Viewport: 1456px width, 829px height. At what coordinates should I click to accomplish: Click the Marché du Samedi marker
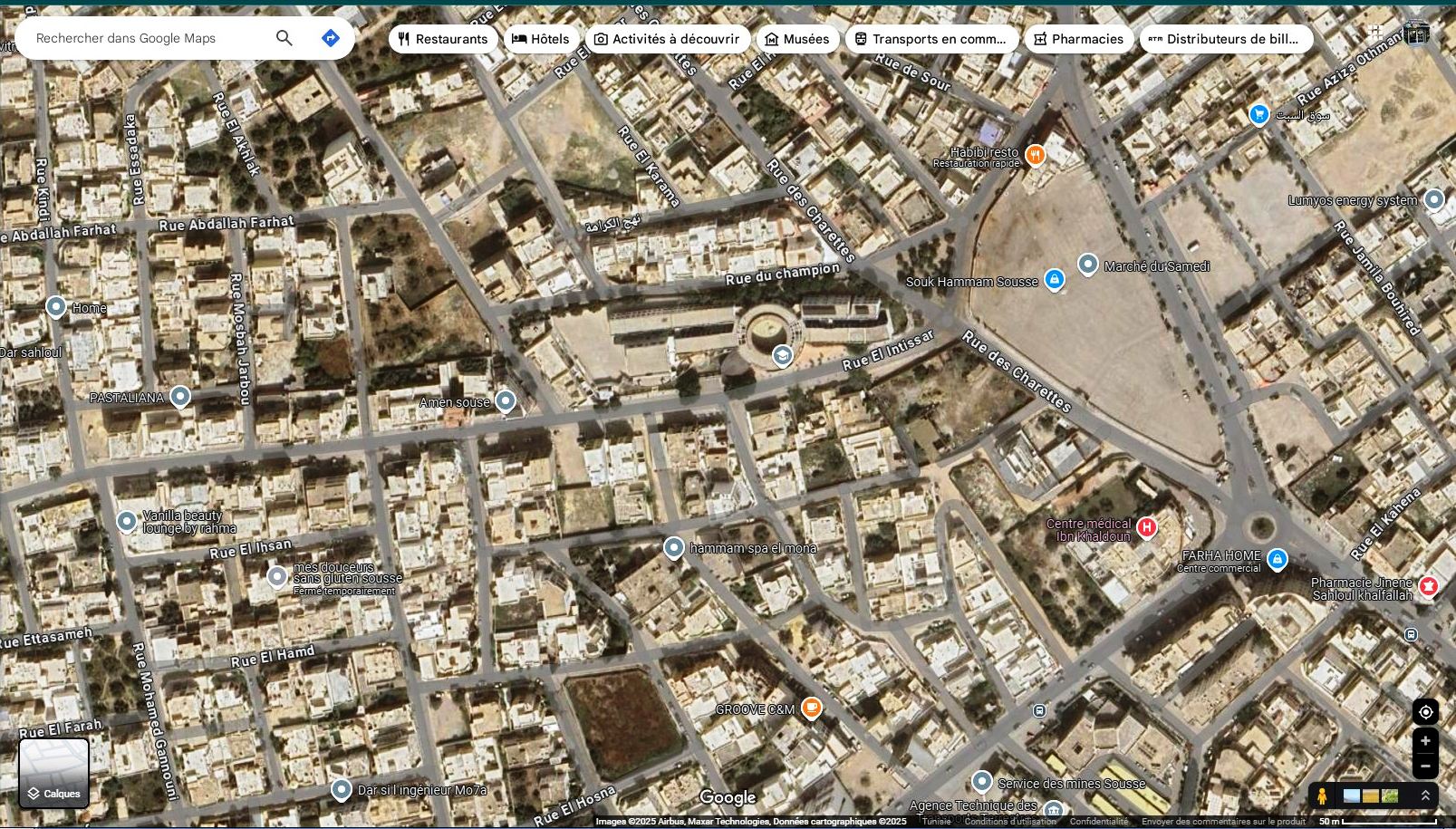(x=1089, y=265)
